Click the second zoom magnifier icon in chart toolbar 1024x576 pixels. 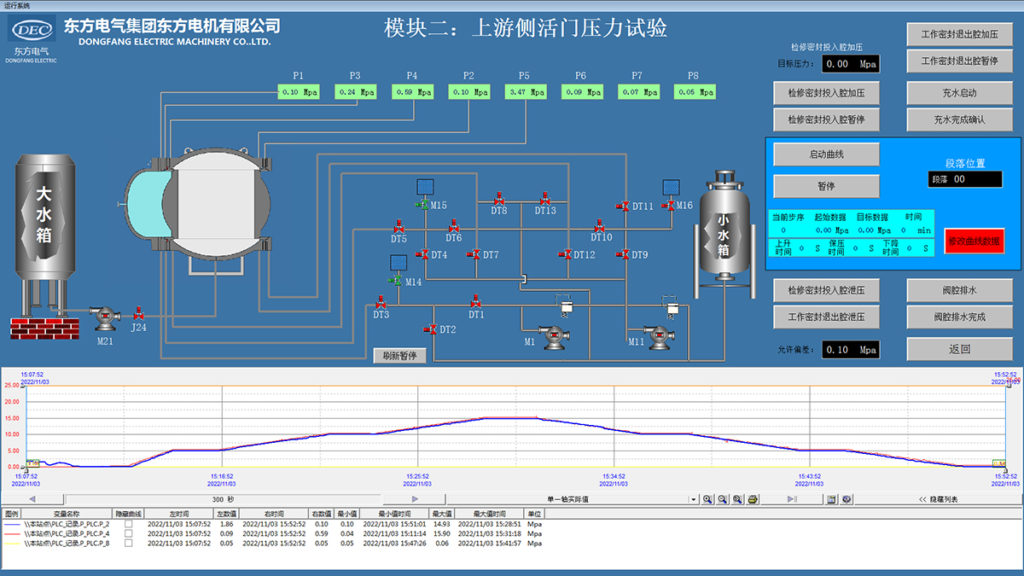point(722,499)
